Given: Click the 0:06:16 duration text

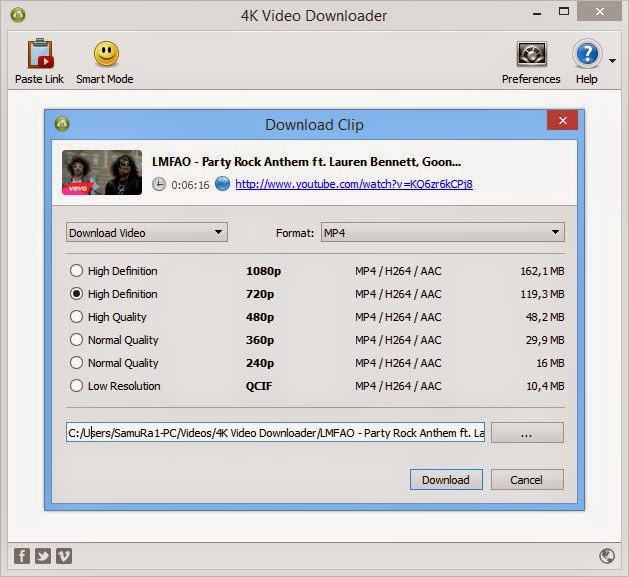Looking at the screenshot, I should tap(190, 185).
